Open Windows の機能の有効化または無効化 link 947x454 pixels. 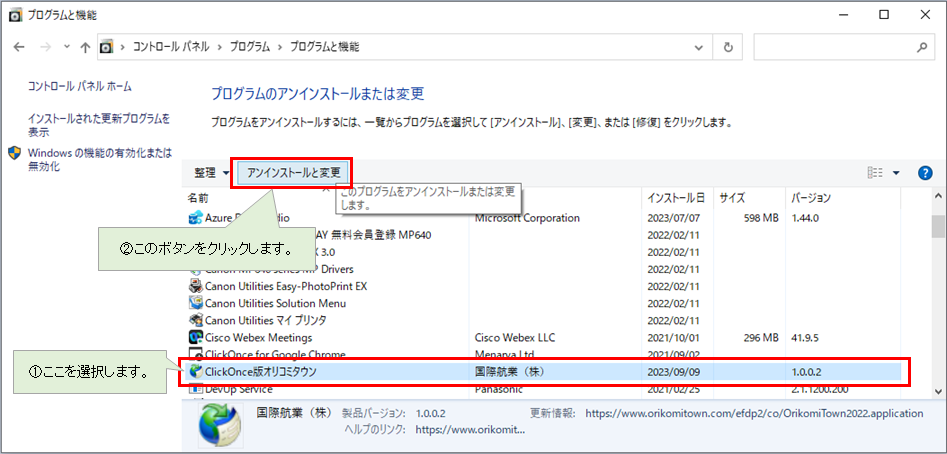click(x=100, y=159)
